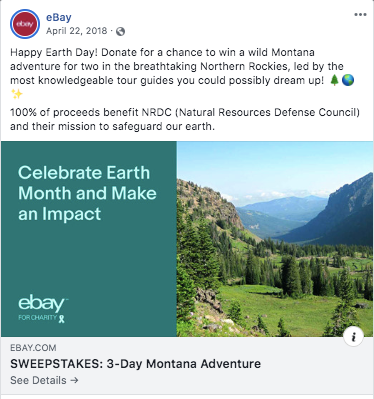Click the globe earth emoji in the post
The width and height of the screenshot is (374, 399).
pos(348,80)
